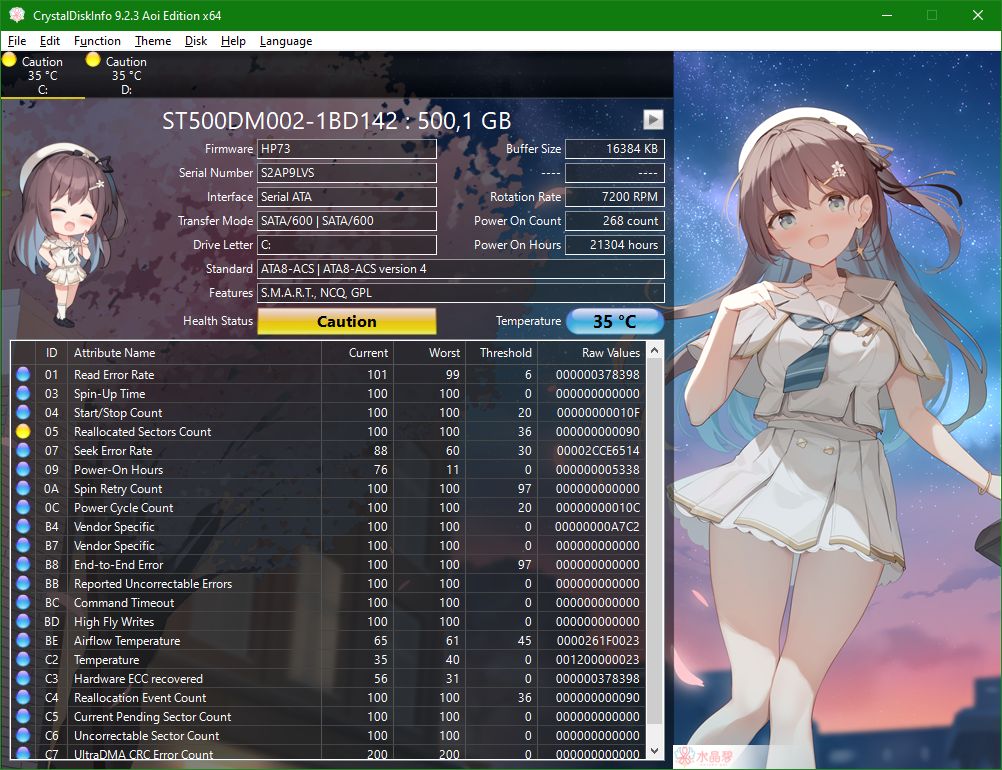Viewport: 1002px width, 770px height.
Task: Click the Features field
Action: point(461,293)
